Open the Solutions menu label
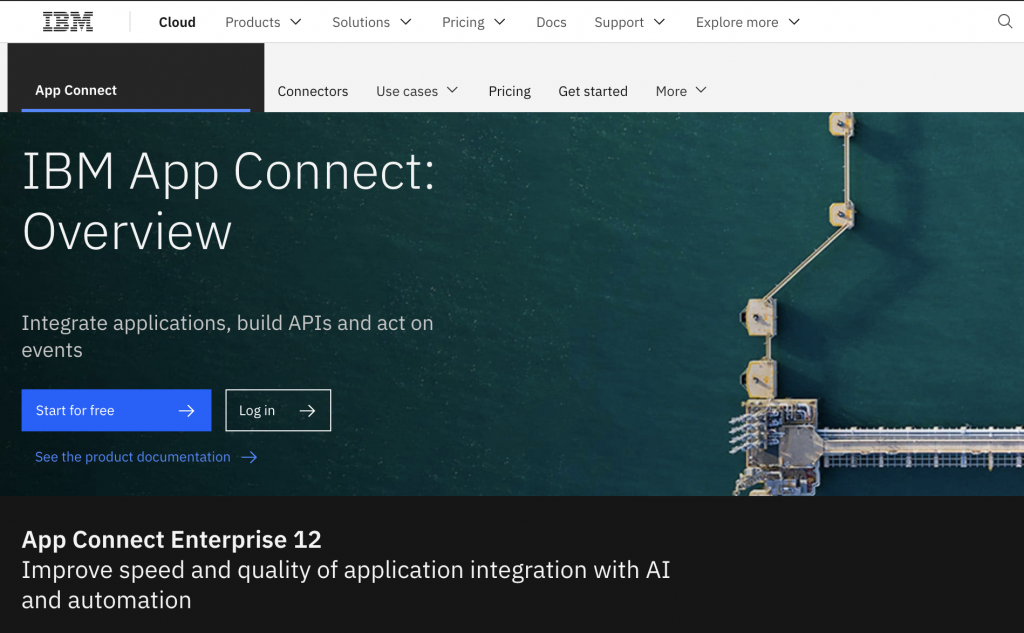The height and width of the screenshot is (633, 1024). pos(360,22)
